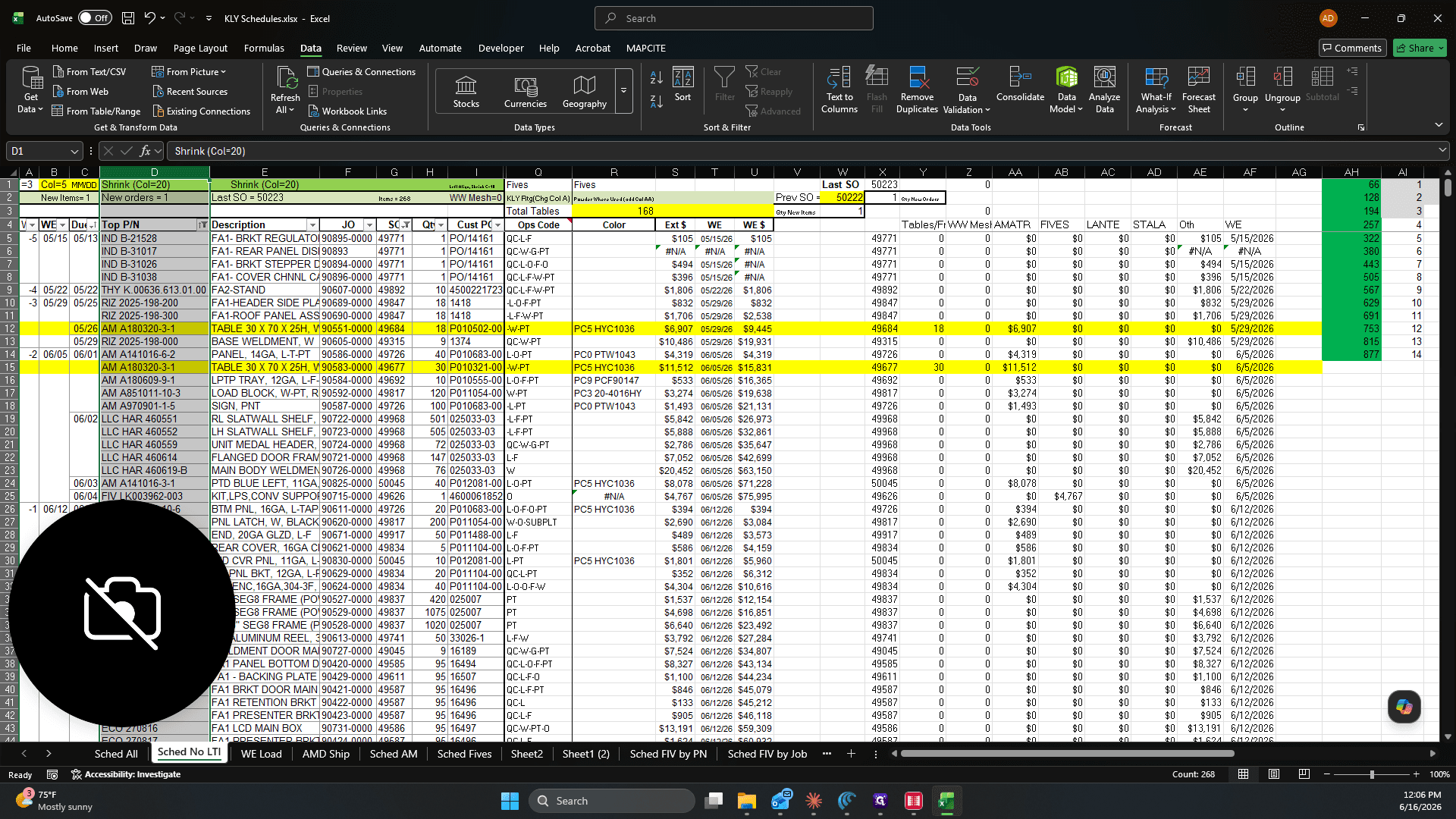1456x819 pixels.
Task: Select the Geography data type
Action: point(584,91)
